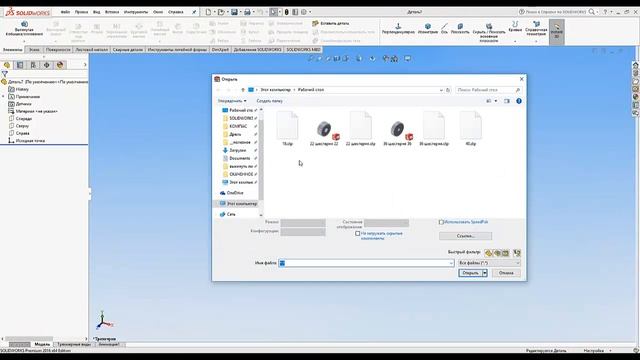Click the Extruded Boss/Base tool
Screen dimensions: 640x360
[24, 29]
